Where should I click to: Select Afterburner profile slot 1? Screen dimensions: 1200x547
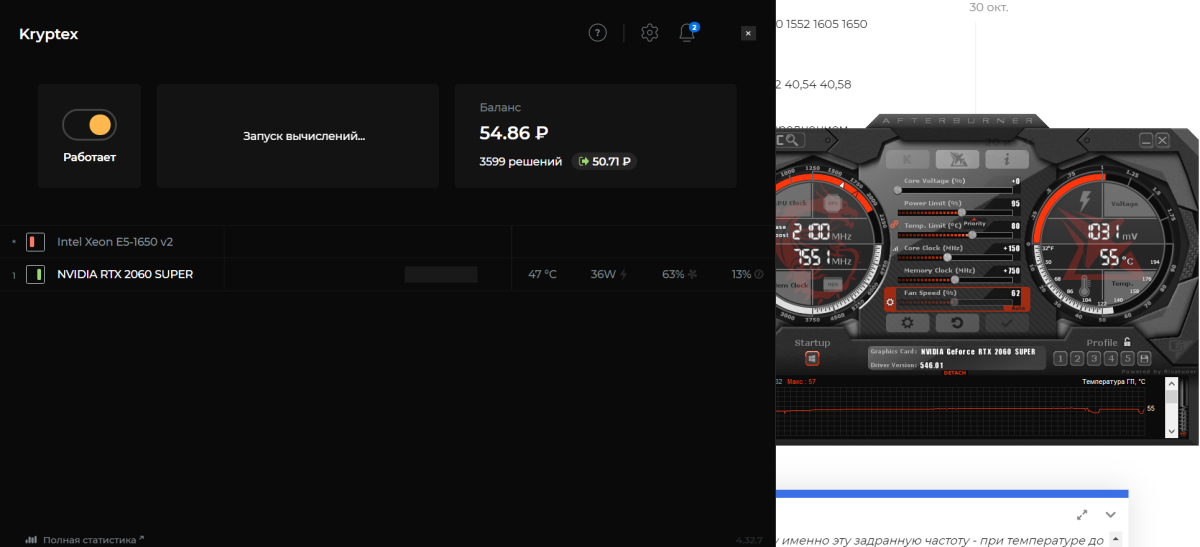coord(1061,358)
